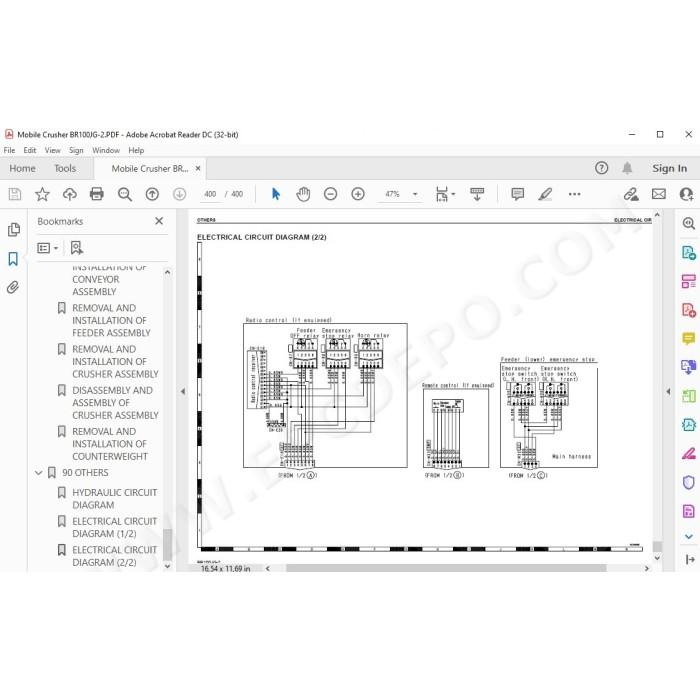
Task: Open search tool in right pane
Action: click(689, 223)
